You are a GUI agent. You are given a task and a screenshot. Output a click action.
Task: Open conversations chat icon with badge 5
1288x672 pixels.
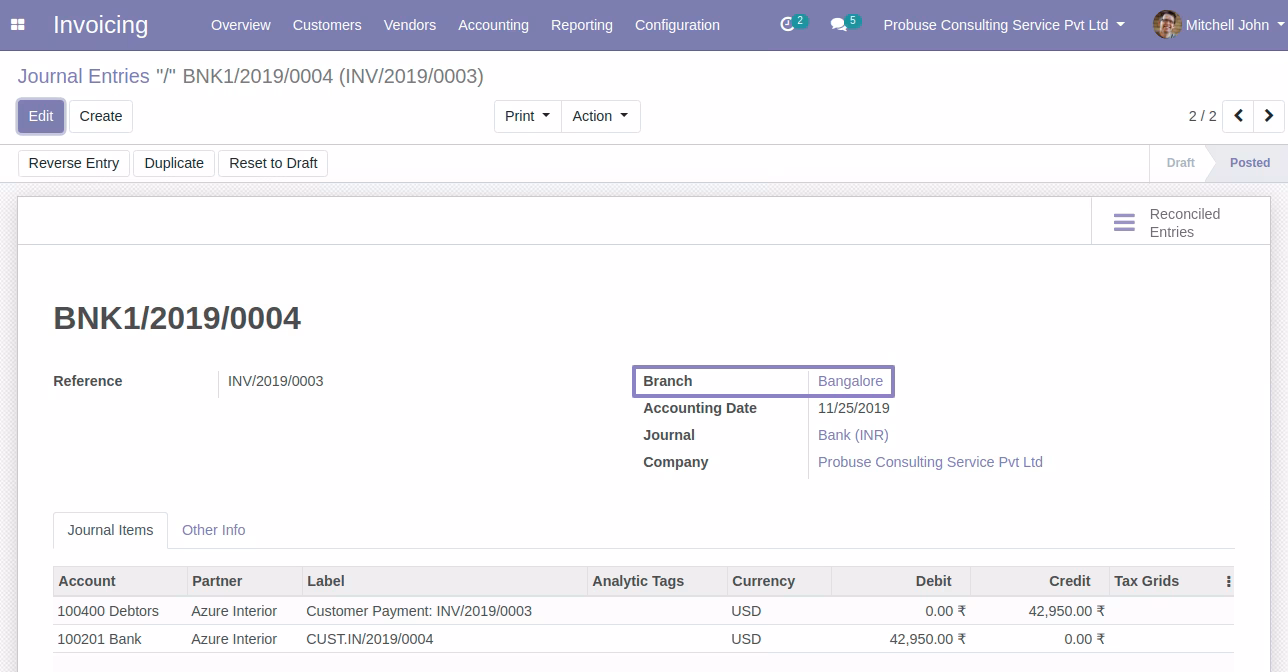click(x=844, y=24)
